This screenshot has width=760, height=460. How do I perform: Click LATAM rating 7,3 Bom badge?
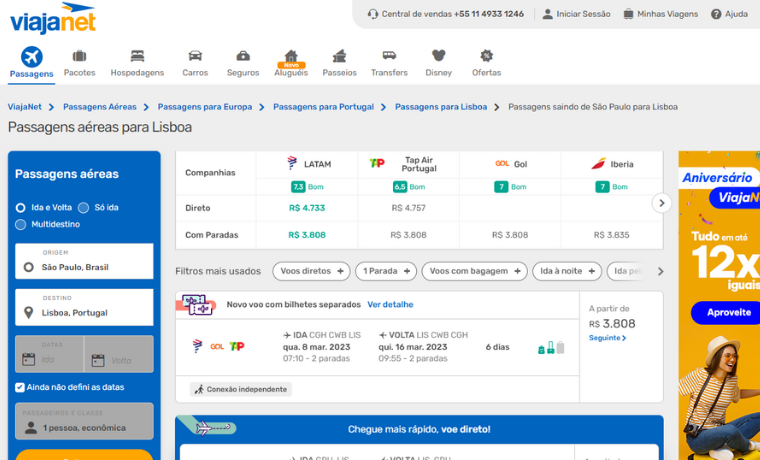(x=307, y=187)
